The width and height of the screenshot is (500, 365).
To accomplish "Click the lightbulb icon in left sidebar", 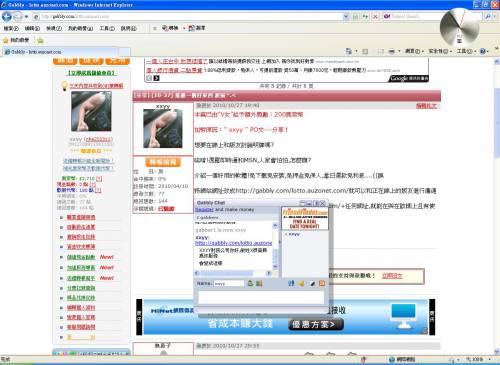I will [x=64, y=86].
